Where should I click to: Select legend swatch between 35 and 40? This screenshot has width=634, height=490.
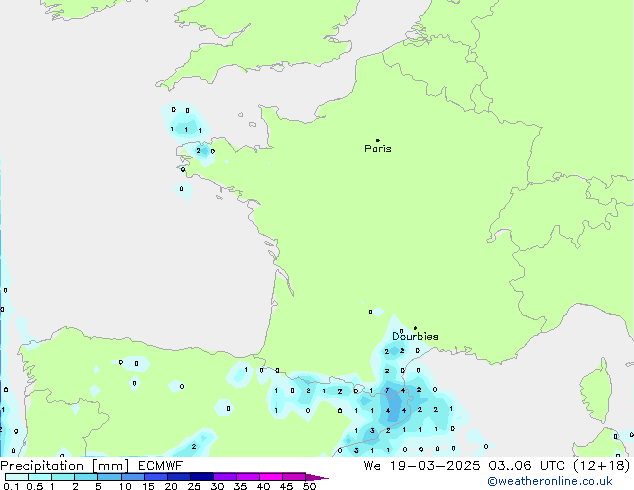248,477
